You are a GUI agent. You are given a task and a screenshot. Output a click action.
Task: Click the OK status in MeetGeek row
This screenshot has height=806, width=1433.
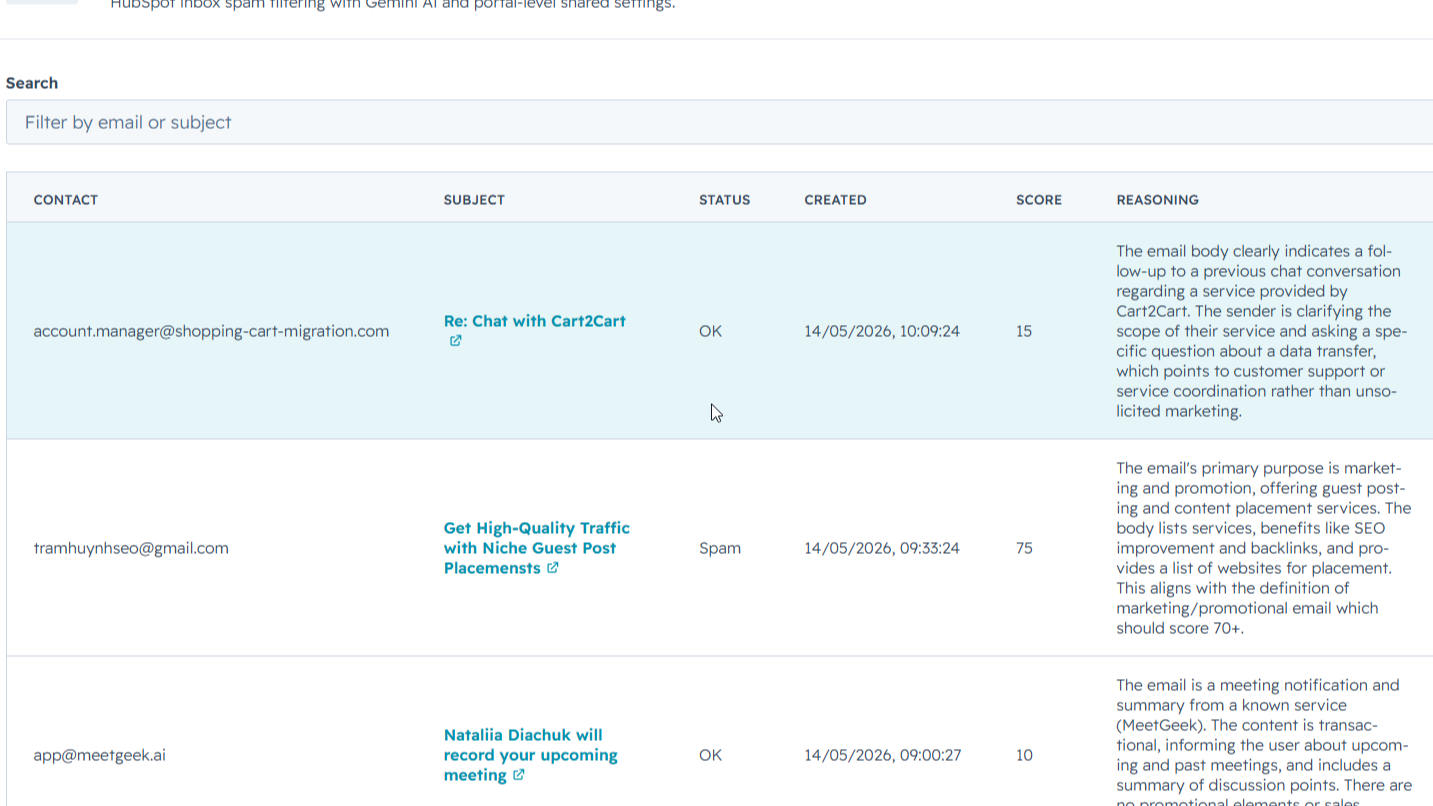point(710,755)
